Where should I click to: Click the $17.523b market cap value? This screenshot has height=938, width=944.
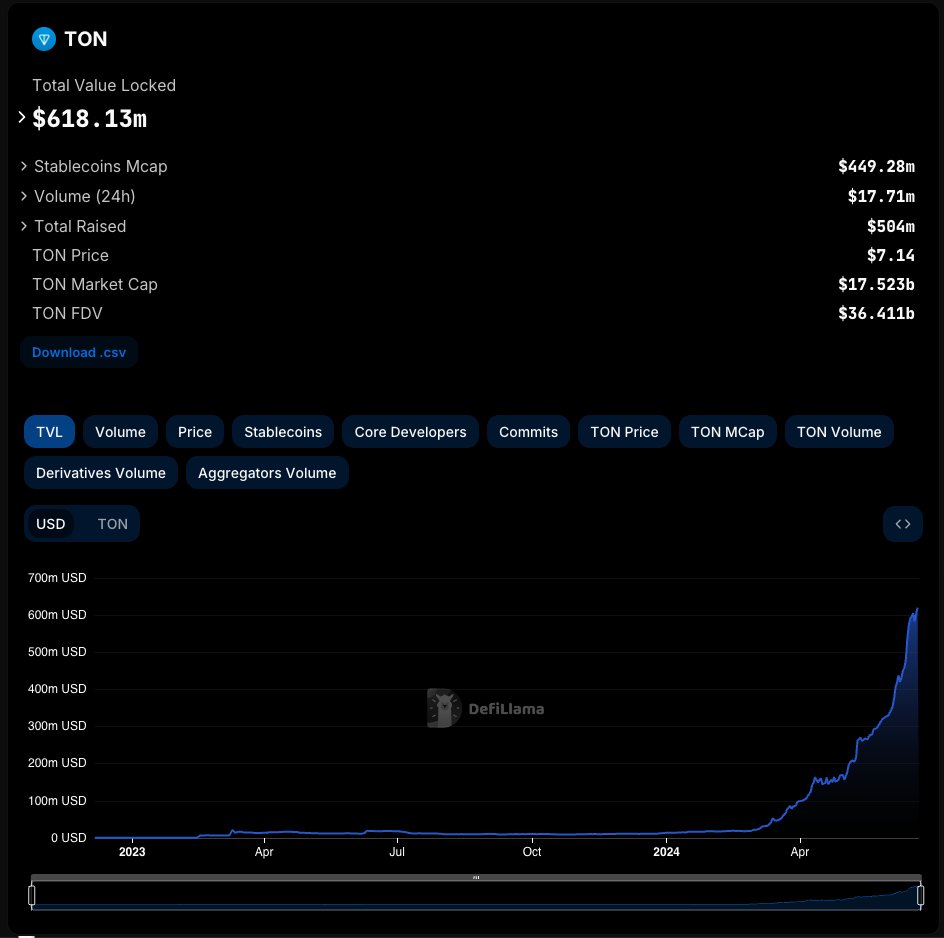point(877,284)
